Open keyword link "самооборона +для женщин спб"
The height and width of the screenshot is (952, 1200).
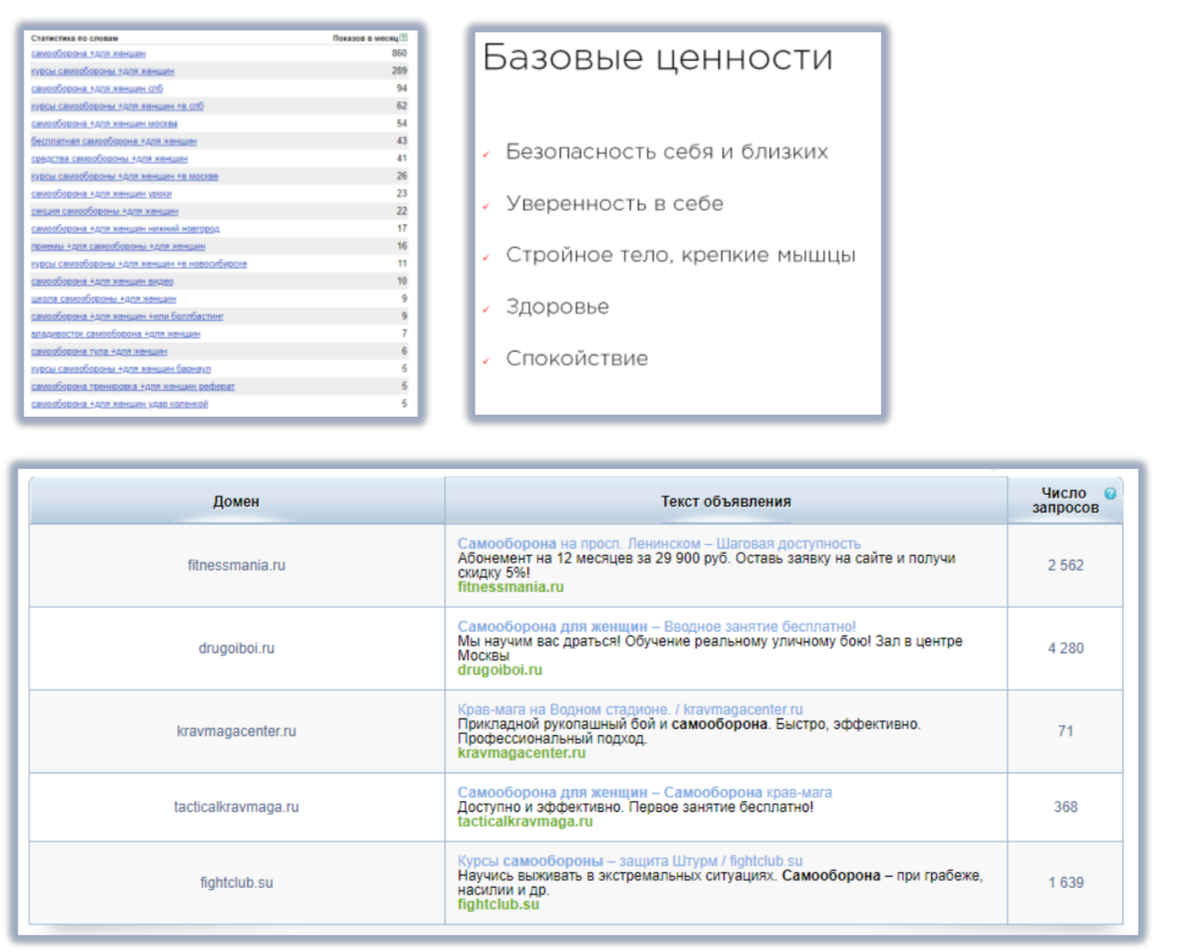[x=97, y=88]
